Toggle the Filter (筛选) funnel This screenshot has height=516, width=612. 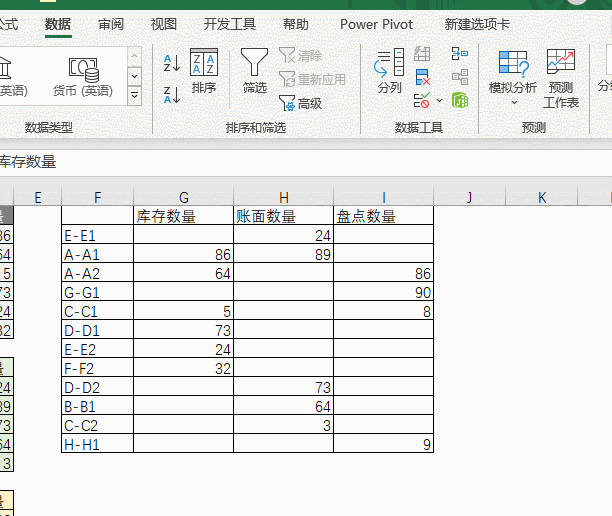coord(254,71)
